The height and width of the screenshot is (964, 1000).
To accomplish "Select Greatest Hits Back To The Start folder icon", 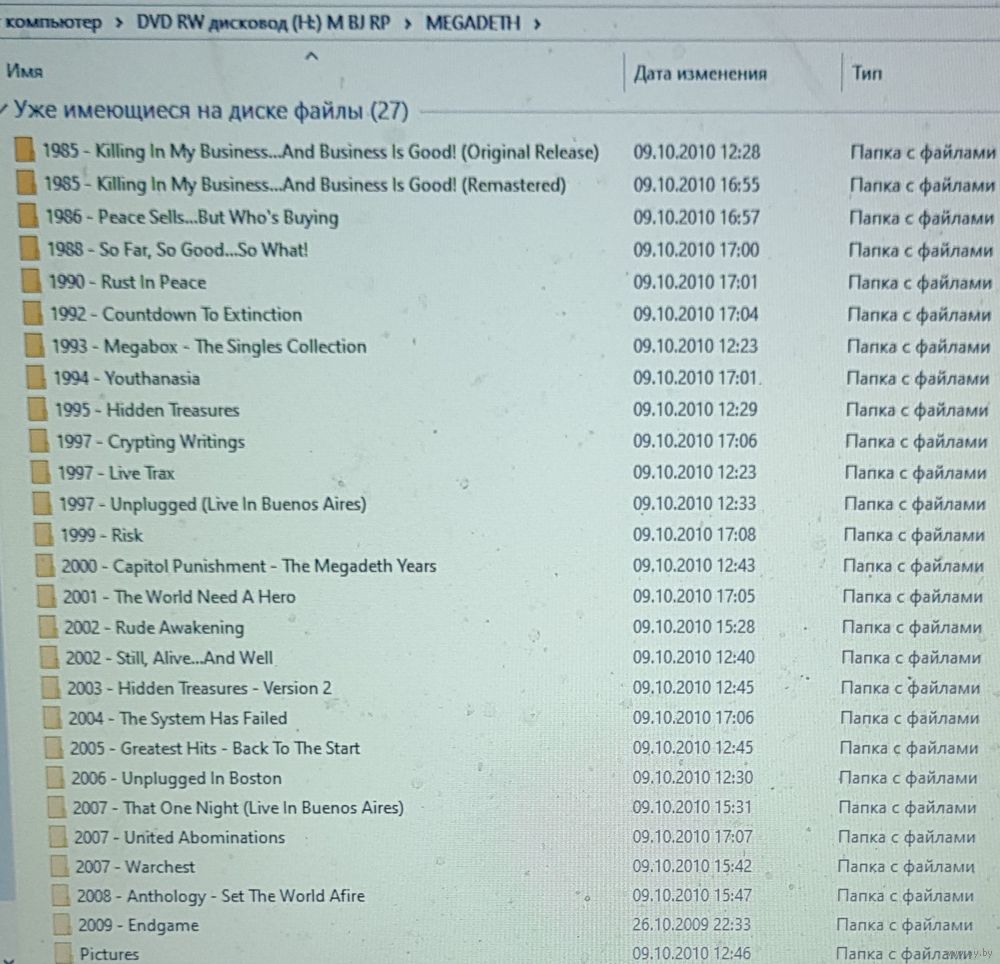I will point(54,747).
